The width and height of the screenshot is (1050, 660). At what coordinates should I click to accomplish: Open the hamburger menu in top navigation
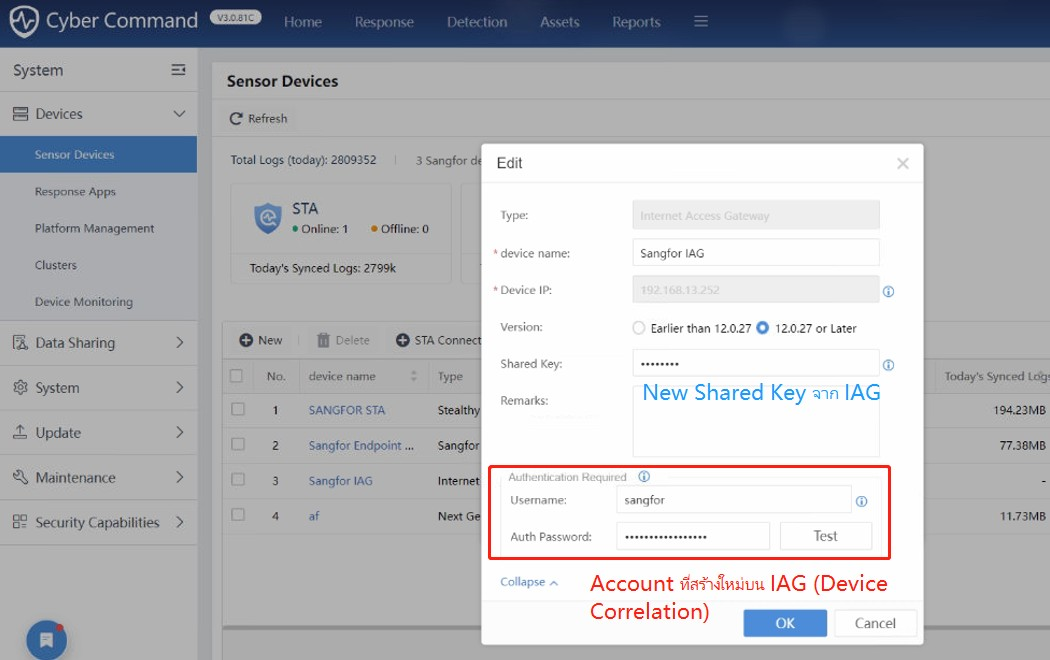700,21
